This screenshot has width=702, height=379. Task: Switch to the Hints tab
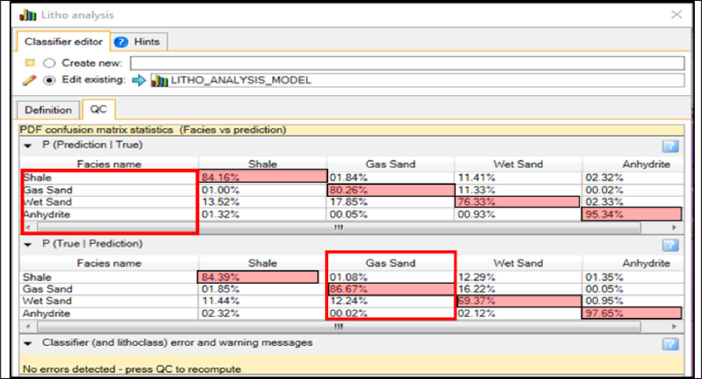(140, 42)
